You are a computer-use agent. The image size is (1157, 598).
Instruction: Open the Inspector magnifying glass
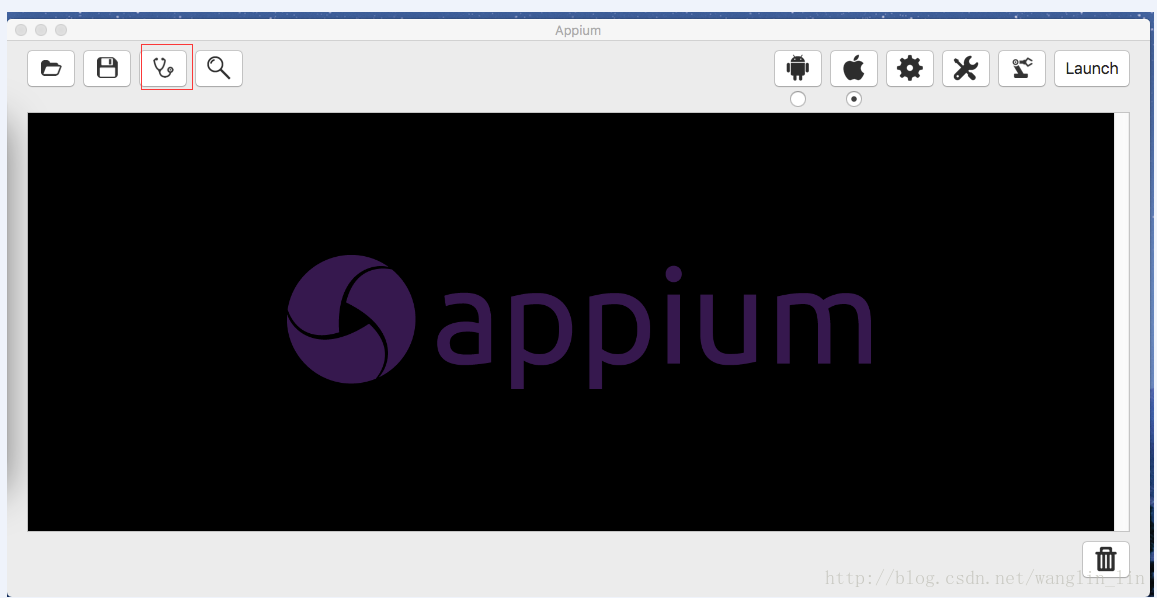[219, 69]
